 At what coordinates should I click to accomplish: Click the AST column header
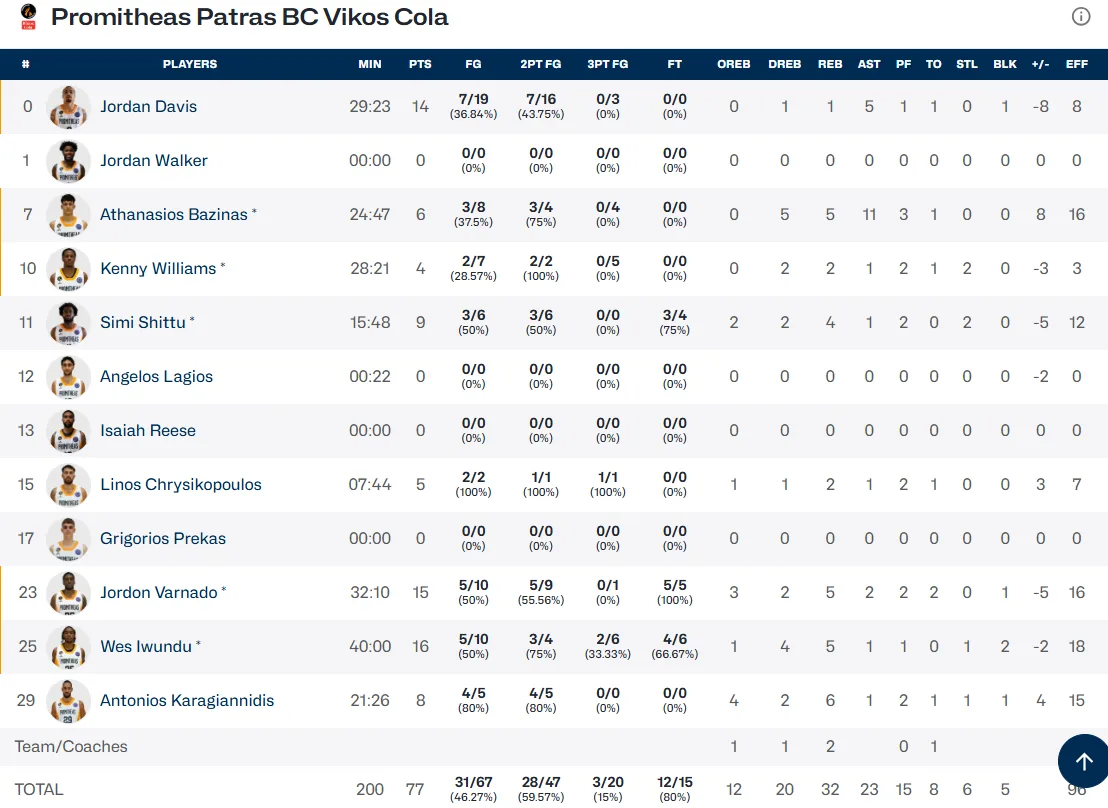869,64
